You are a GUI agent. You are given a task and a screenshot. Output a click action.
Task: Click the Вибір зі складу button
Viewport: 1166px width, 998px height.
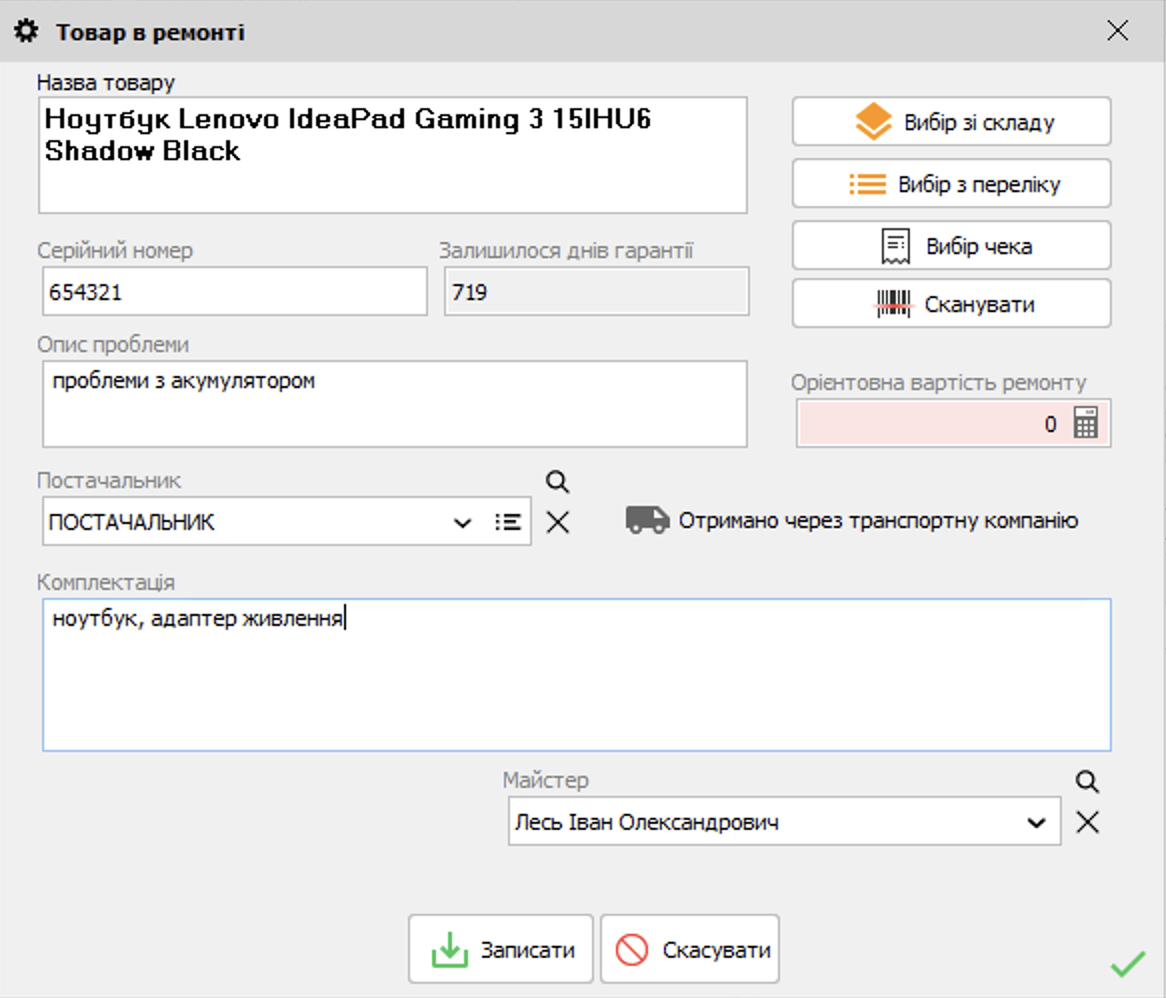point(952,121)
